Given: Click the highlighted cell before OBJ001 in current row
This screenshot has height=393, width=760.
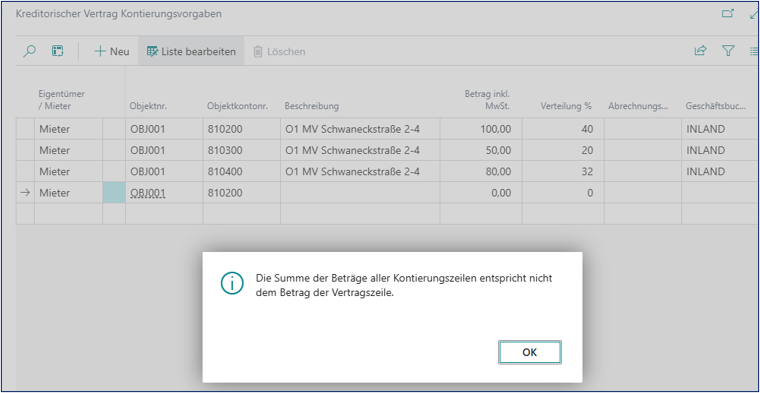Looking at the screenshot, I should [114, 193].
